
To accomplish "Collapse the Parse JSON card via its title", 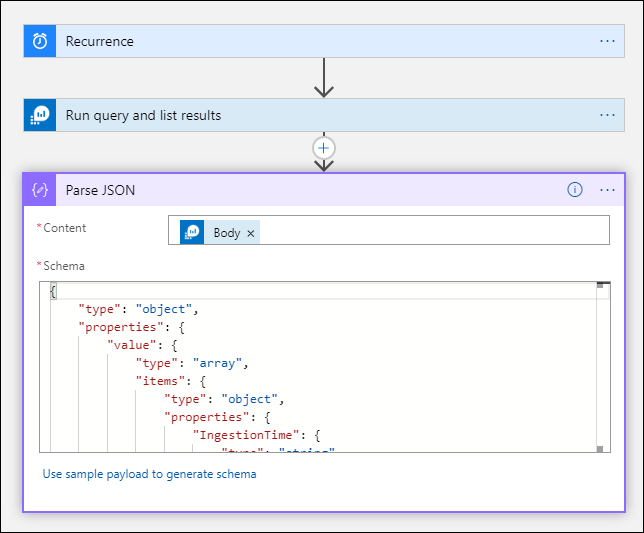I will tap(100, 190).
